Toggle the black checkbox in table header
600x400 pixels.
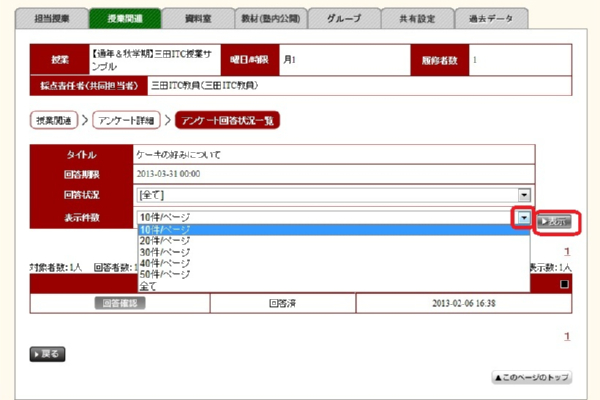coord(564,284)
